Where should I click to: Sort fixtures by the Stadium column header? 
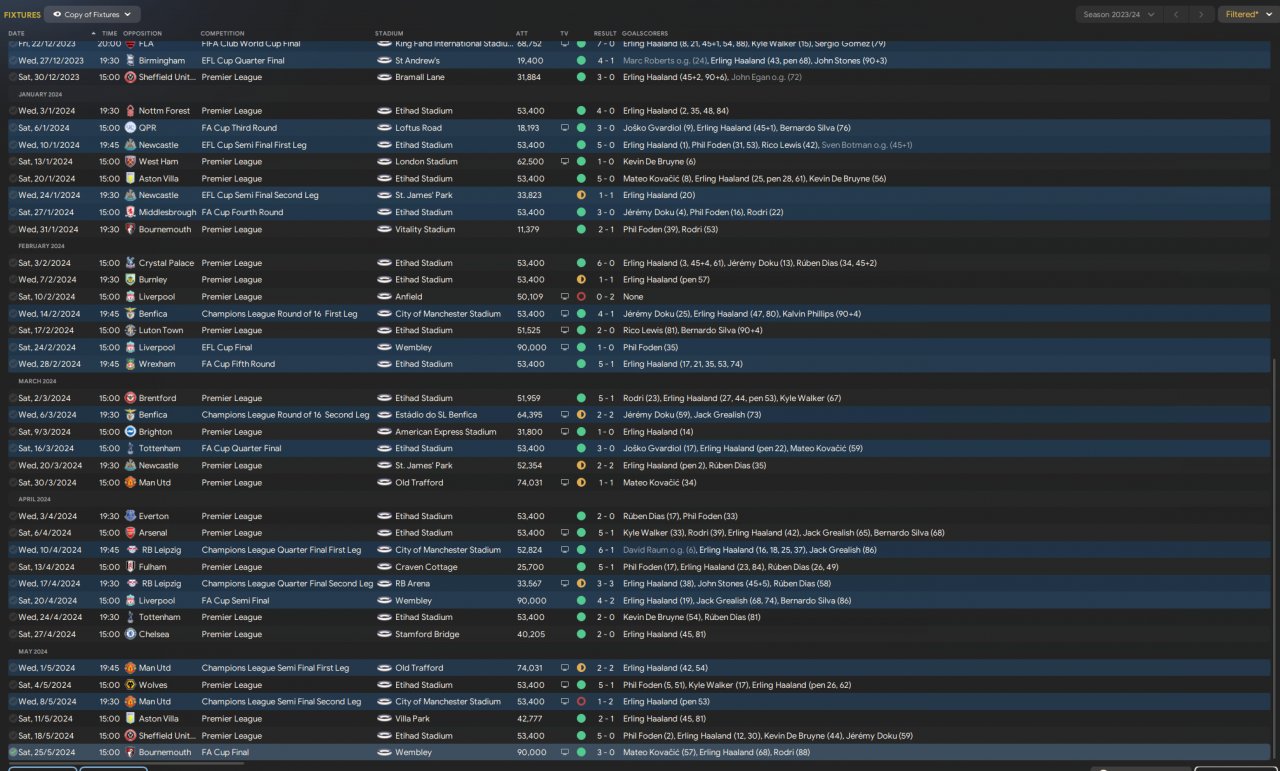tap(389, 33)
